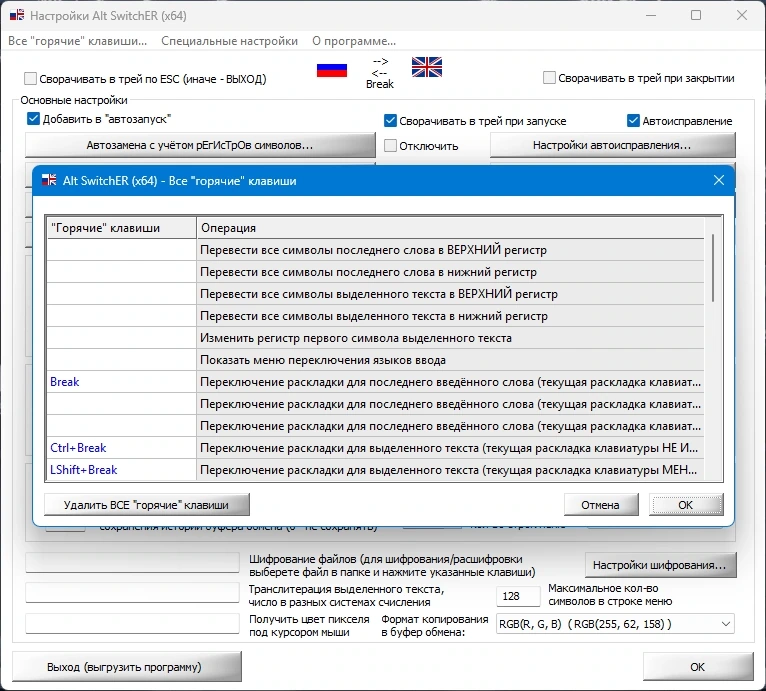Click 'Автозамена с учётом рЕгИсТрОв символов...' button
The width and height of the screenshot is (766, 691).
pos(200,145)
